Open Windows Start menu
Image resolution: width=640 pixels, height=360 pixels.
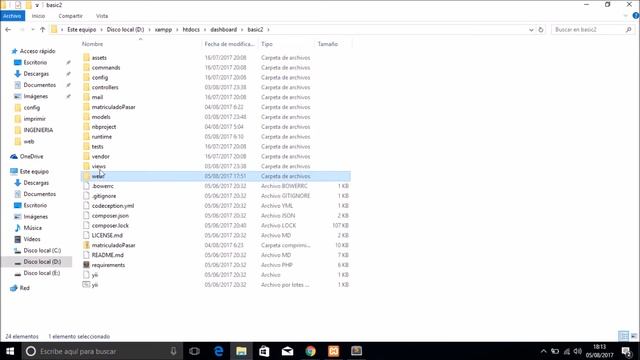[10, 351]
